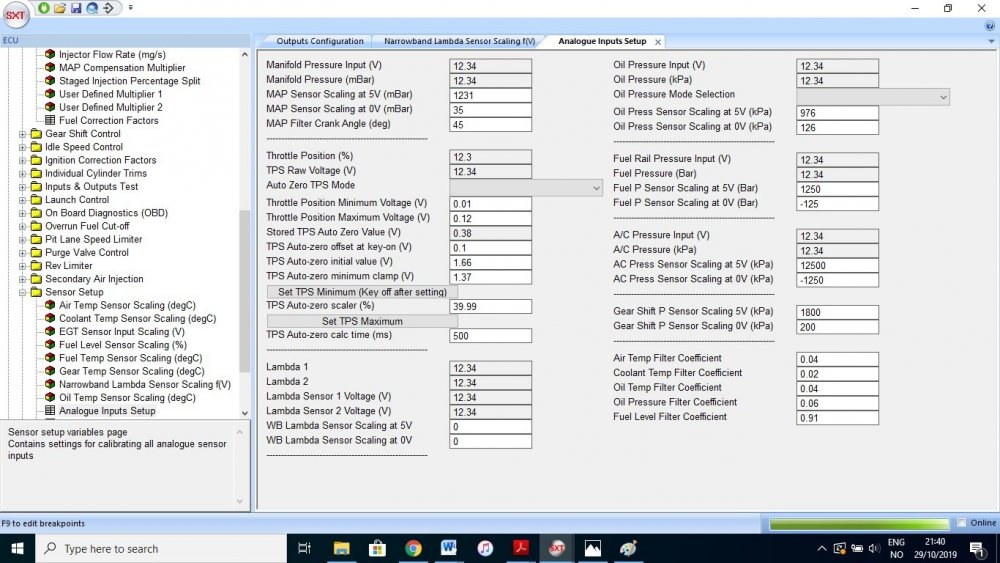Image resolution: width=1000 pixels, height=563 pixels.
Task: Save with the floppy disk toolbar icon
Action: (x=76, y=8)
